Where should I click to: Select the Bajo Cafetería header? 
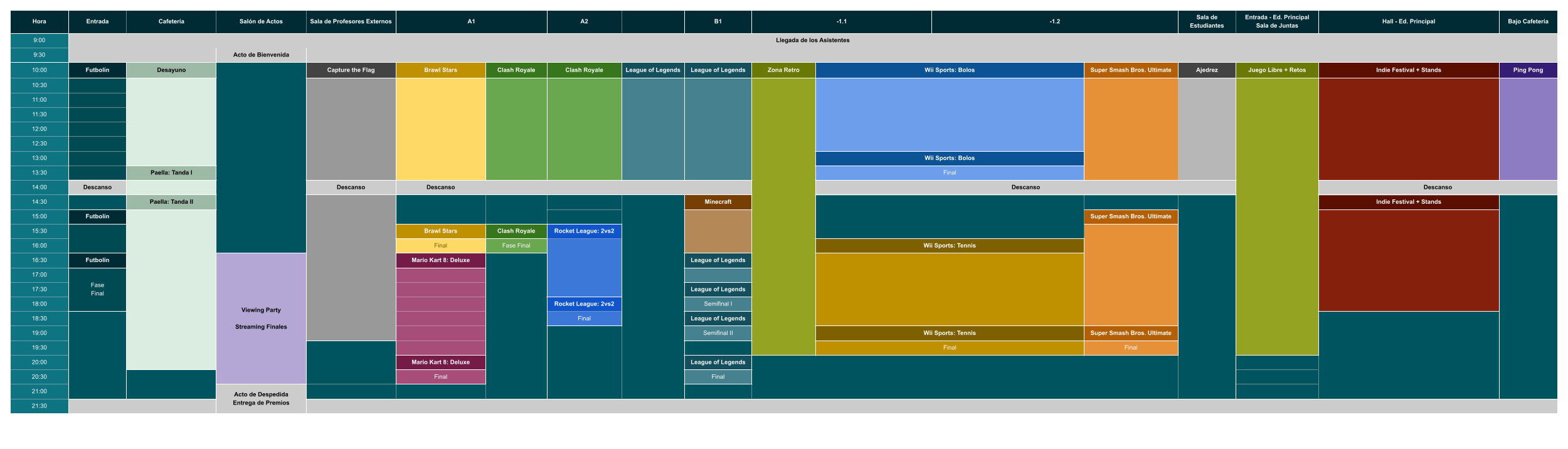pyautogui.click(x=1528, y=21)
